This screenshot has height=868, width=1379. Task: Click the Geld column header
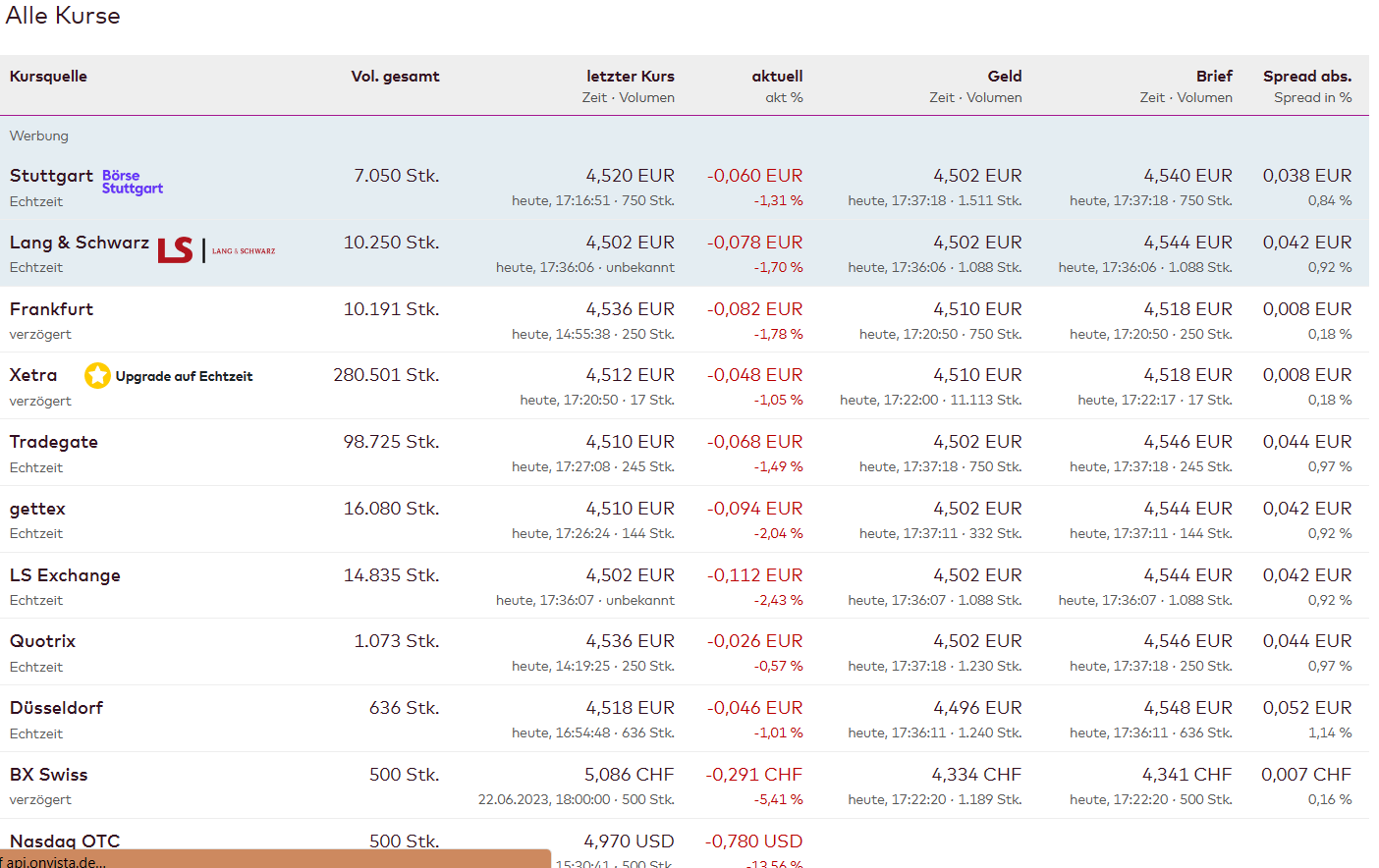coord(1004,77)
